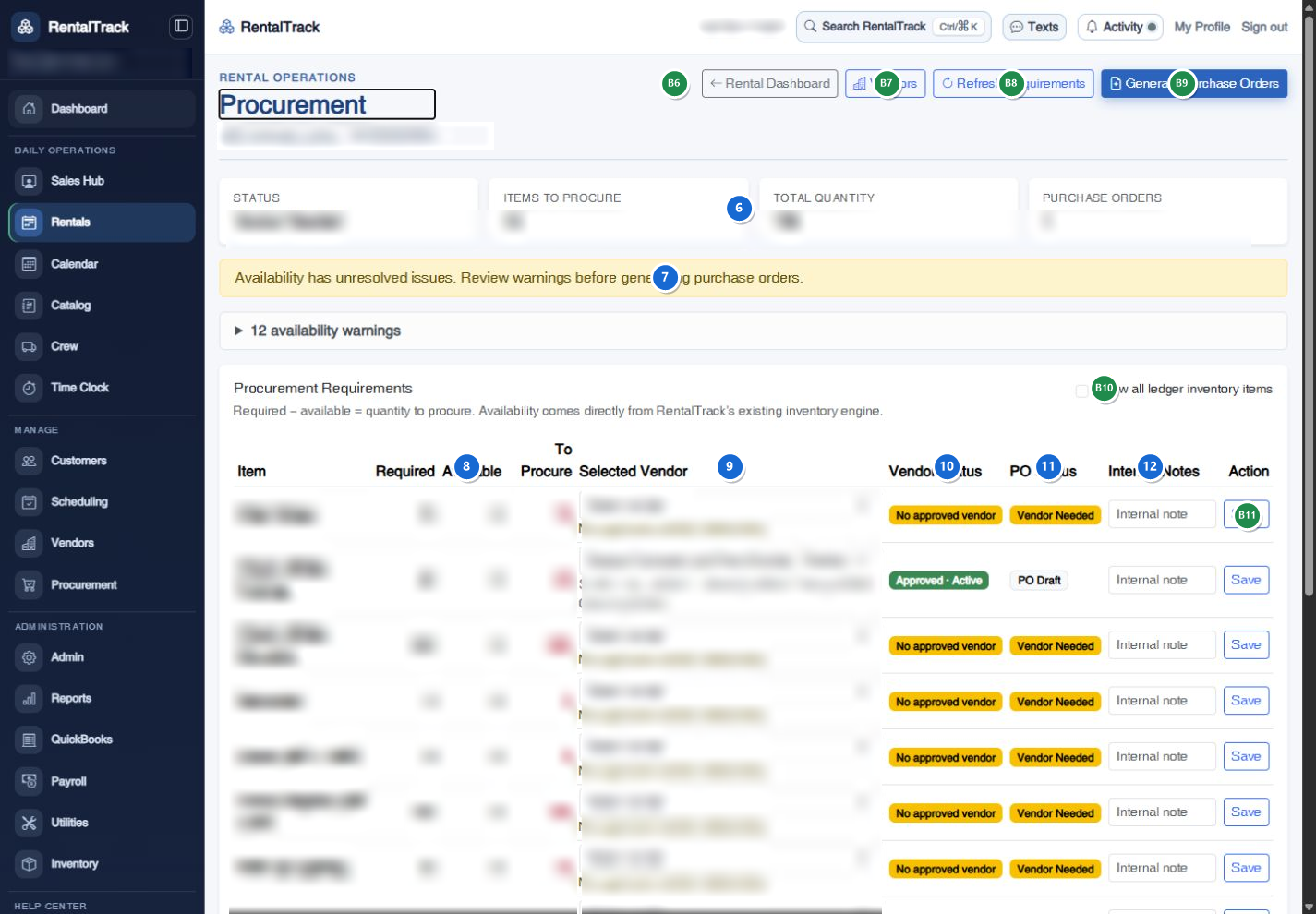The width and height of the screenshot is (1316, 914).
Task: Open Sales Hub in the sidebar
Action: (102, 181)
